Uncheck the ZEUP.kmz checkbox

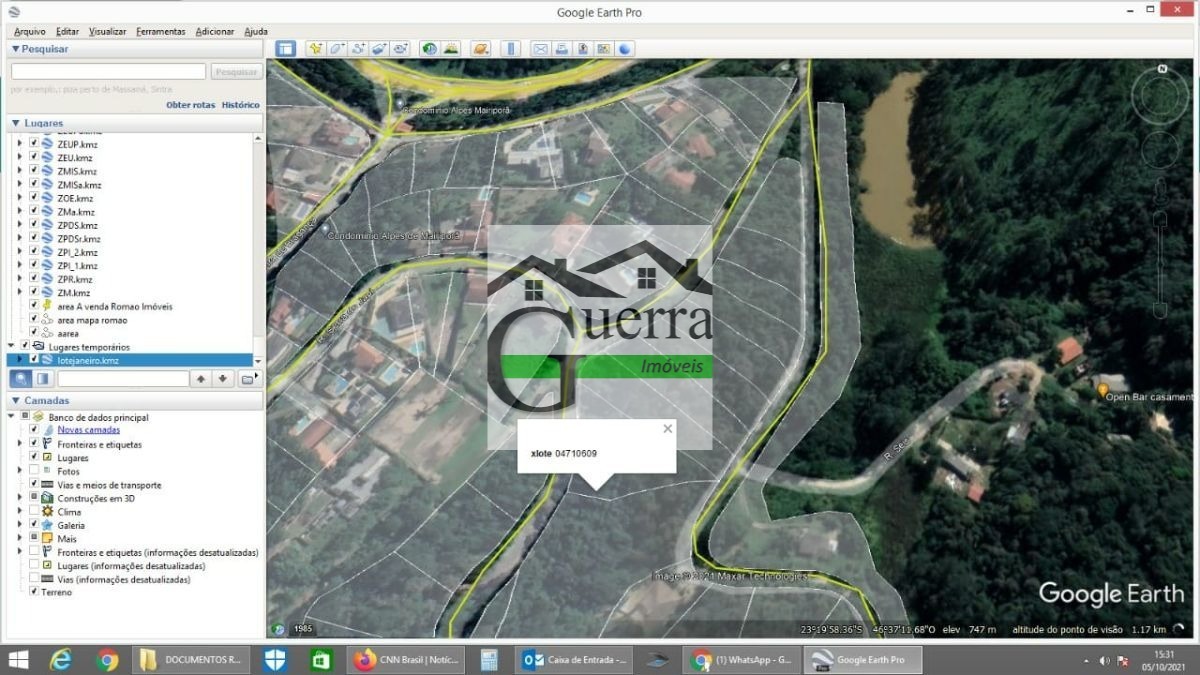coord(34,144)
